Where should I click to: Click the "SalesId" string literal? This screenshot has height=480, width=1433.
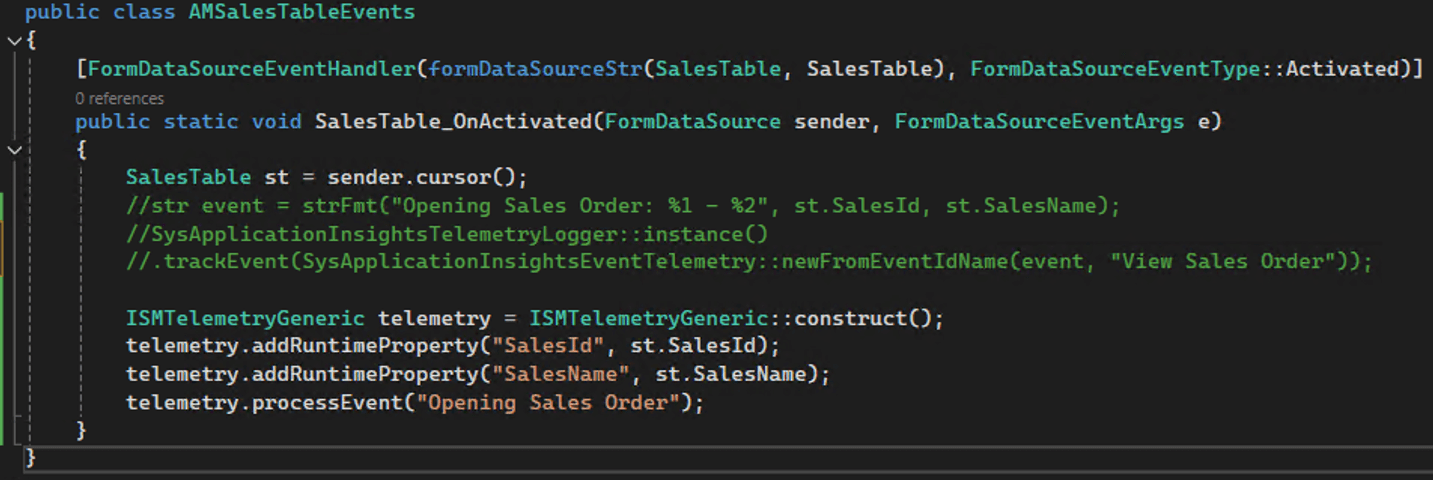coord(547,346)
